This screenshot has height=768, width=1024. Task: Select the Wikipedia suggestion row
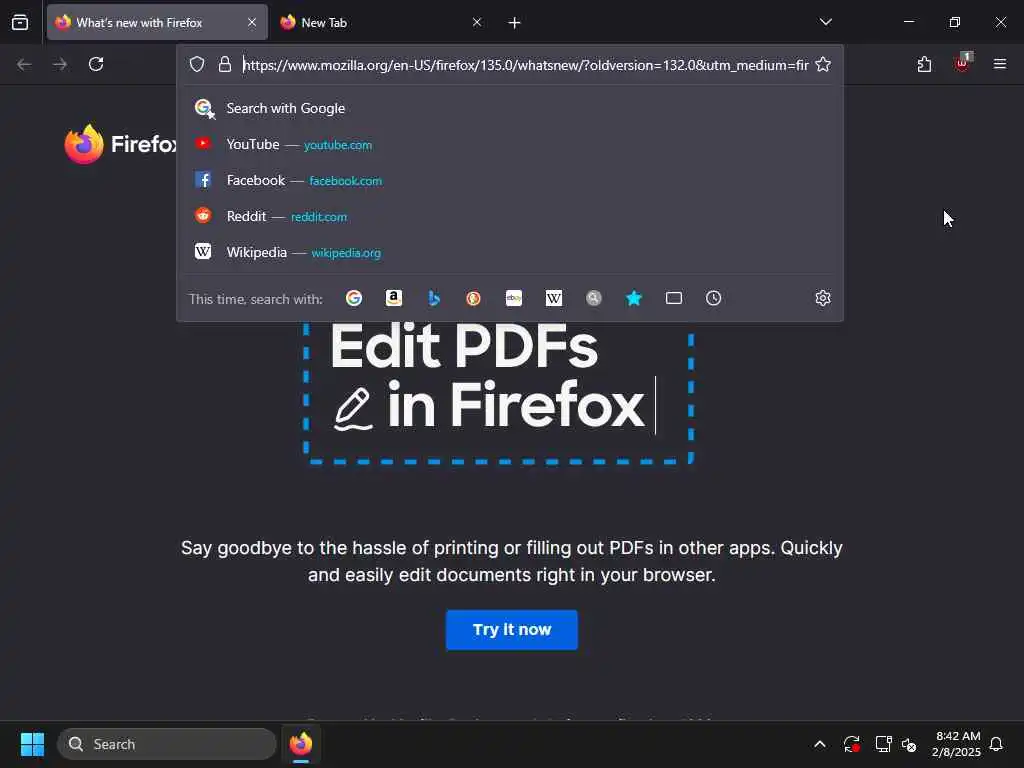point(510,252)
